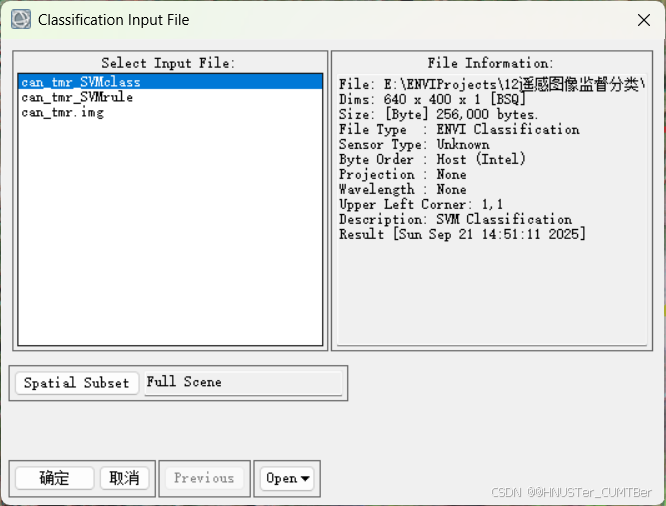Viewport: 666px width, 506px height.
Task: Select can_tmr_SVMrule in the input file list
Action: 170,97
